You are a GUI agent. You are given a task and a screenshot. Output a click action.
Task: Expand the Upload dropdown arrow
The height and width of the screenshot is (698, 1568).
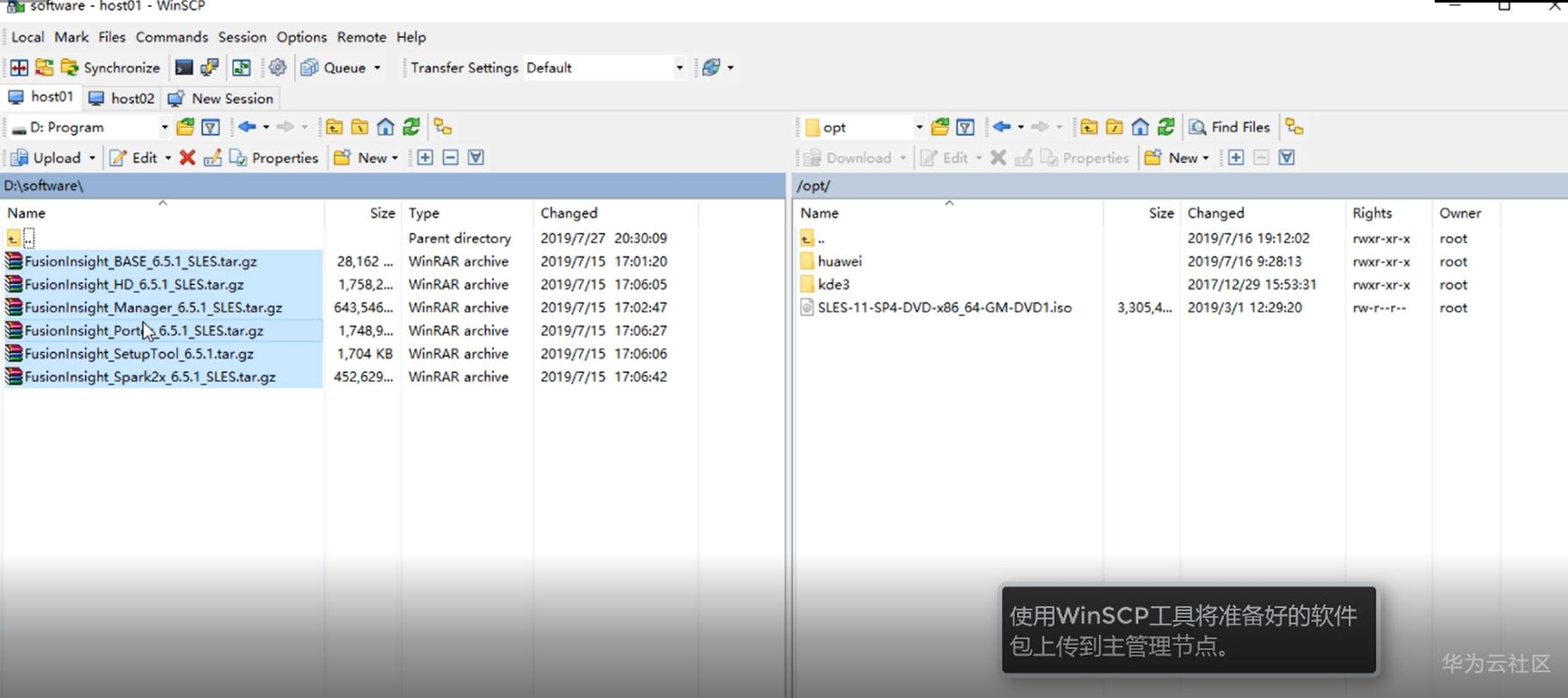(x=92, y=157)
